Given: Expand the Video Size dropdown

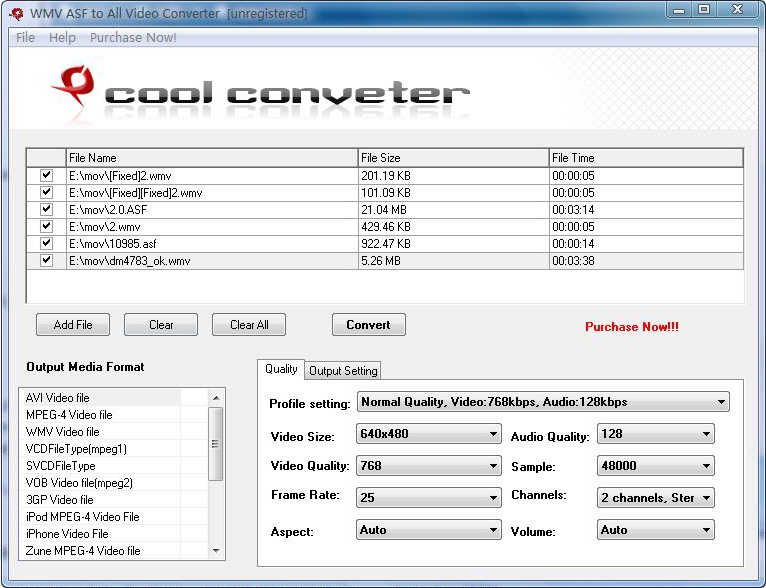Looking at the screenshot, I should pos(428,434).
